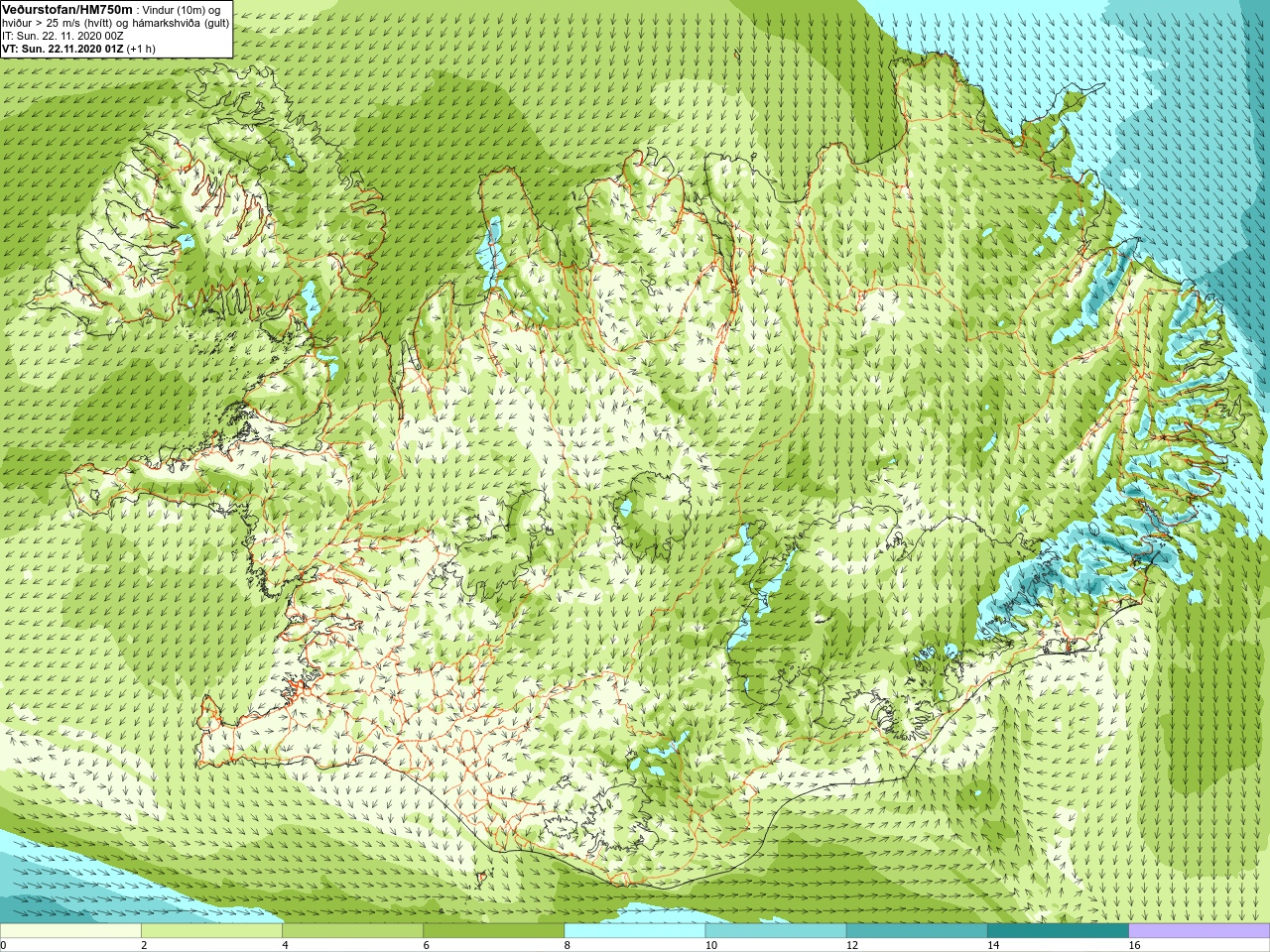
Task: Click the legend scale label '0'
Action: click(x=3, y=945)
